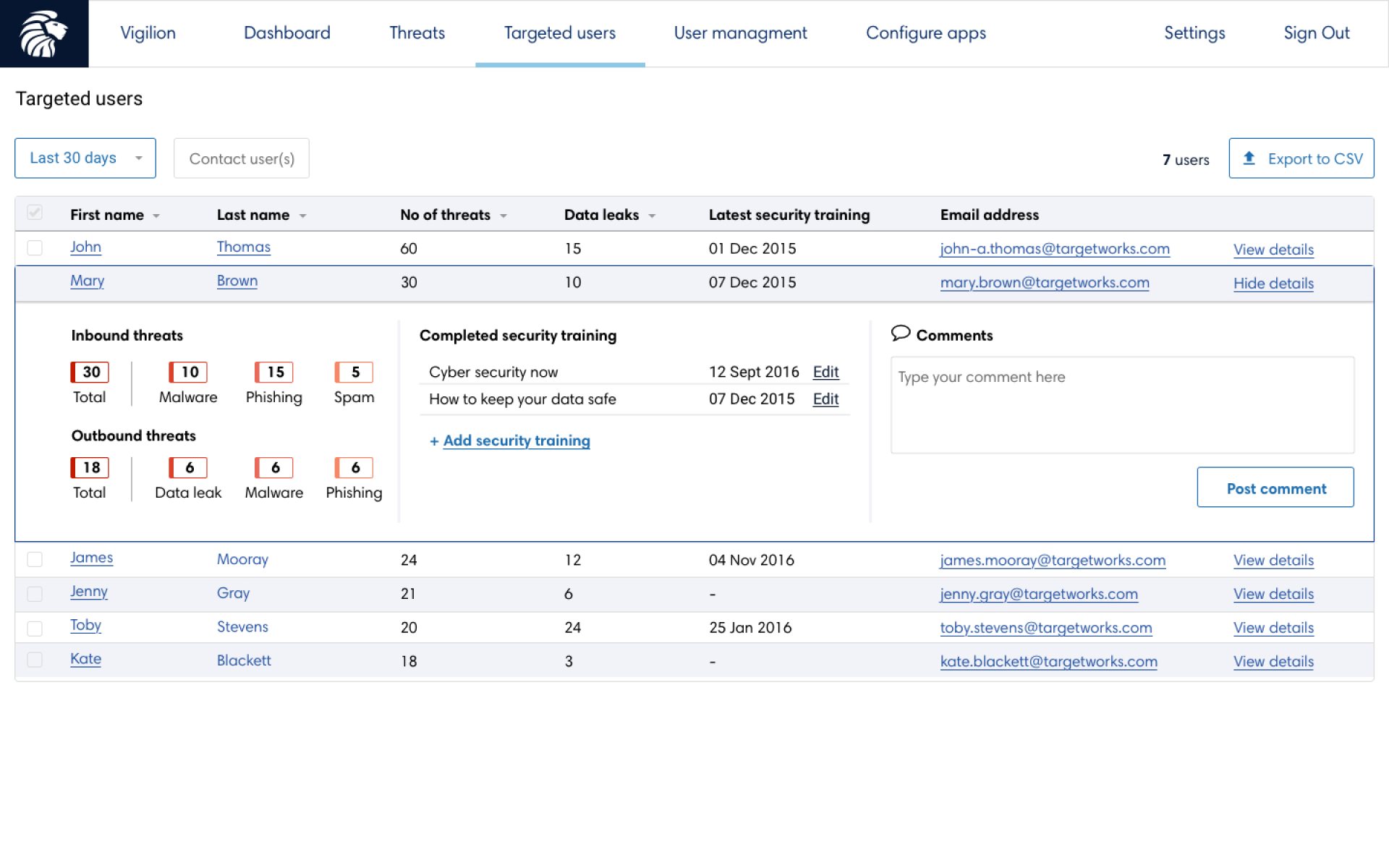Open the Configure apps tab
The width and height of the screenshot is (1389, 868).
coord(925,33)
